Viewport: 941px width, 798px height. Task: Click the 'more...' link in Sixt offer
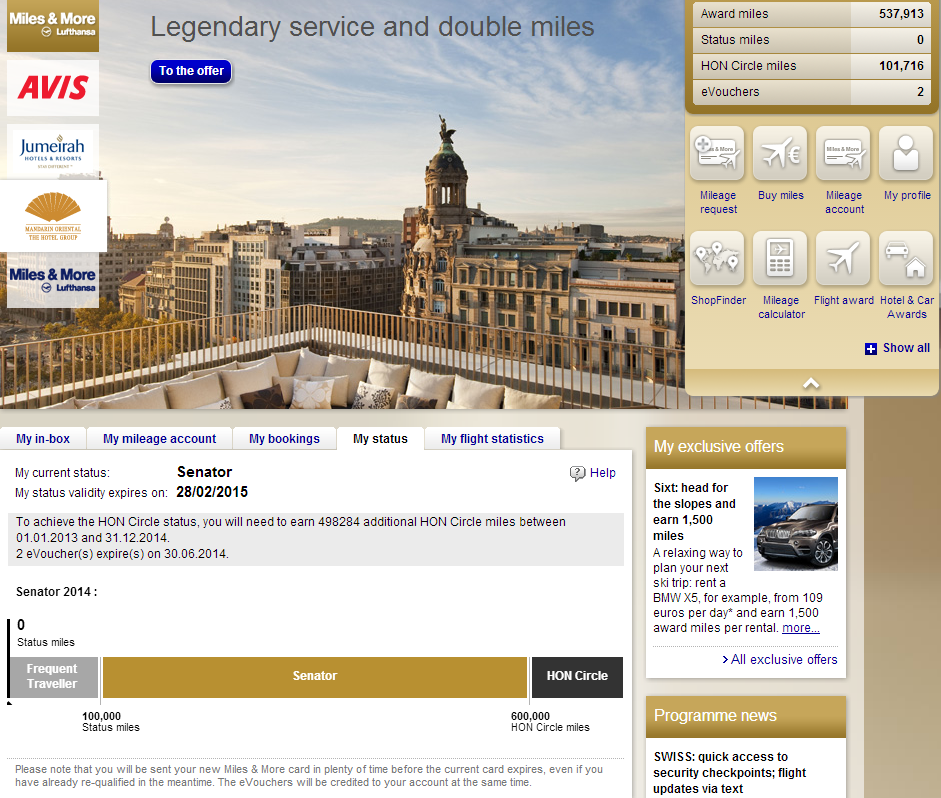click(x=800, y=628)
